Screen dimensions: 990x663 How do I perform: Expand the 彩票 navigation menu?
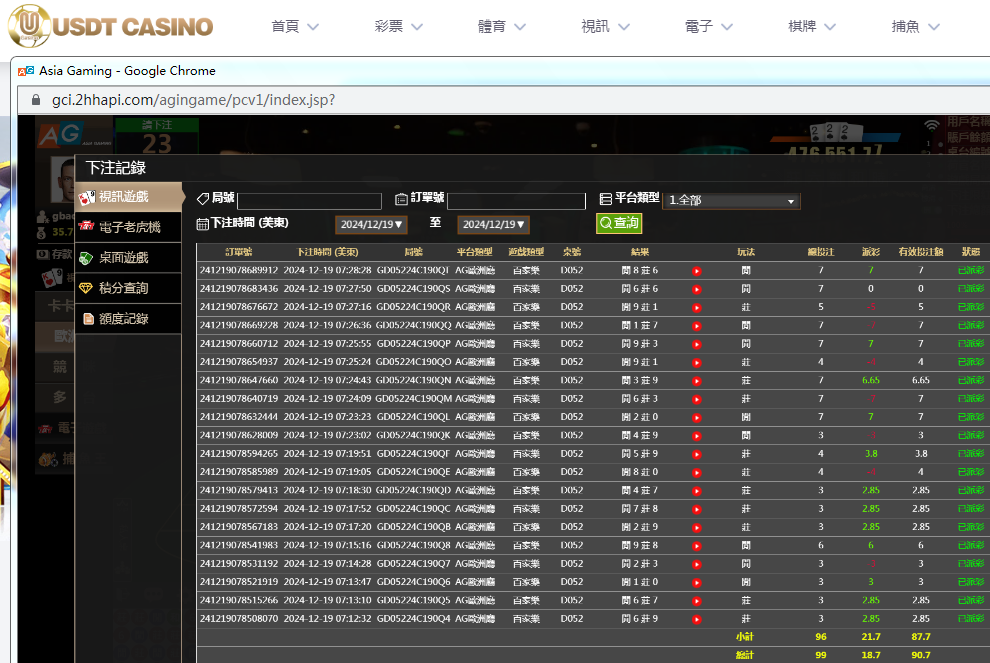click(404, 27)
